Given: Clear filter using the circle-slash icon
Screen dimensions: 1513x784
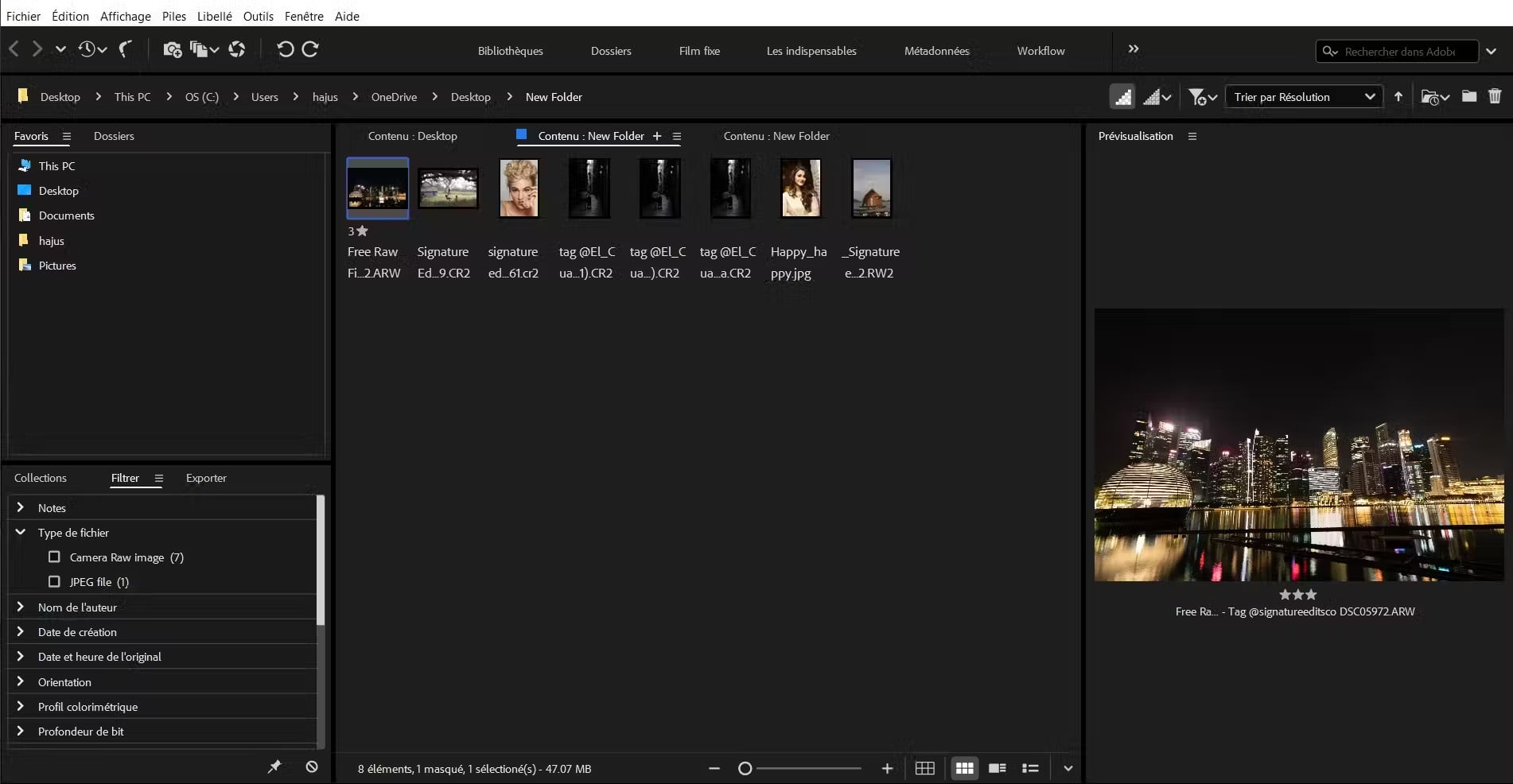Looking at the screenshot, I should (x=312, y=767).
